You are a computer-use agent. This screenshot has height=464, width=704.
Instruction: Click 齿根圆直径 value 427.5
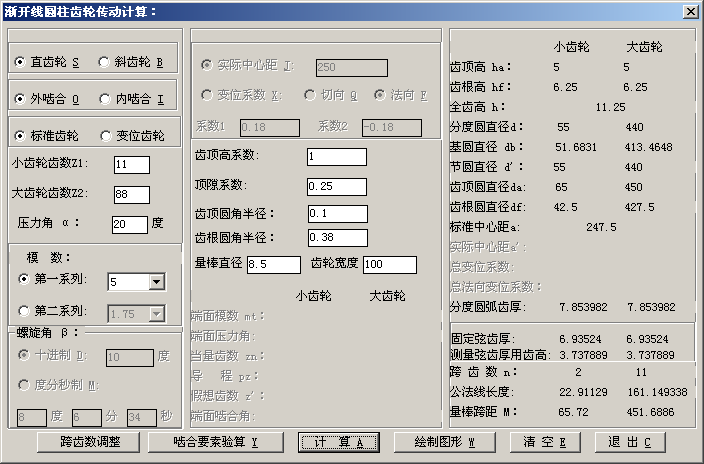639,208
